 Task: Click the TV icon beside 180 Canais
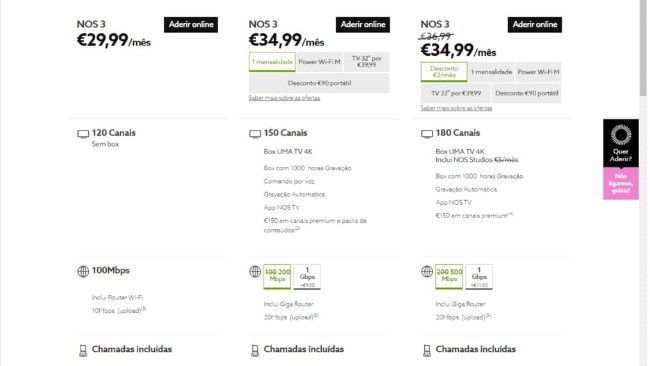click(x=427, y=133)
